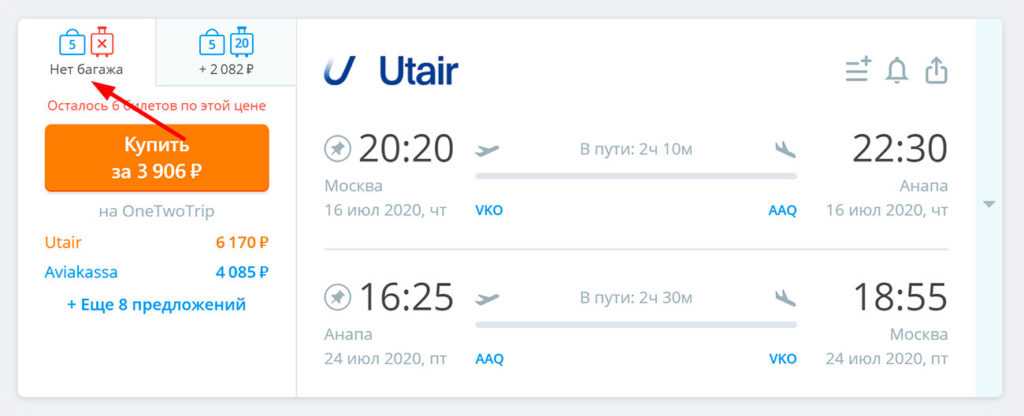Click the price alert bell icon
The height and width of the screenshot is (416, 1024).
(897, 70)
